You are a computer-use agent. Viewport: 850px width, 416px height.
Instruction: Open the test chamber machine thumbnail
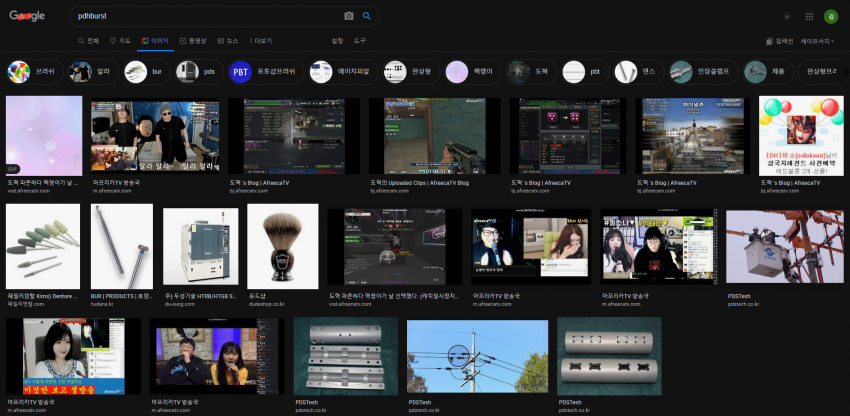tap(201, 246)
